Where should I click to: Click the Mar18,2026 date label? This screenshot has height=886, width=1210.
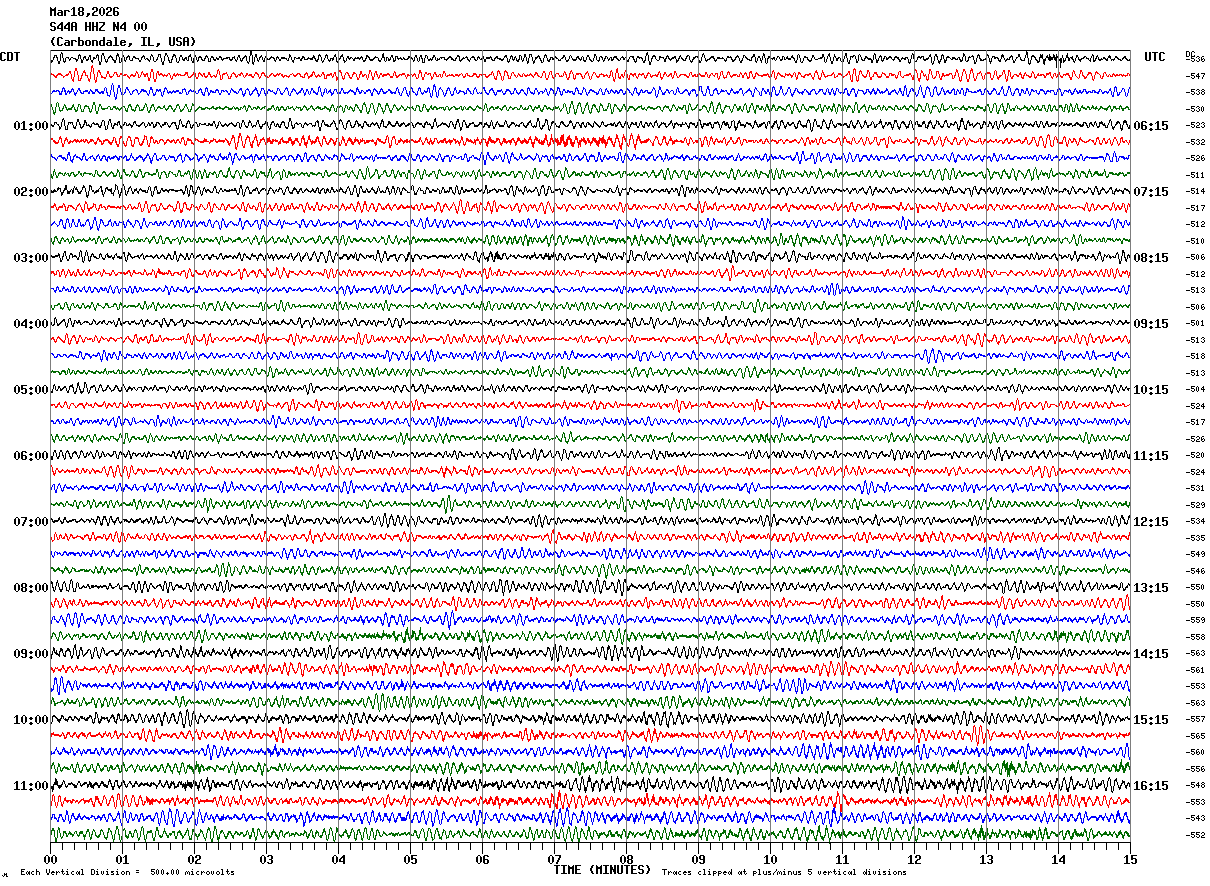click(84, 12)
